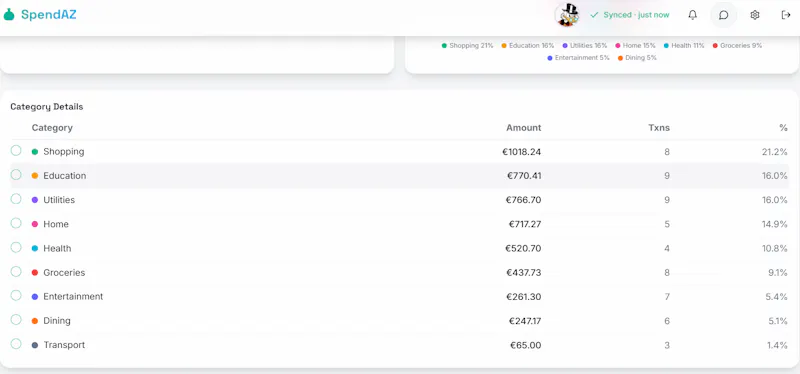Click the Shopping 21% legend entry
800x374 pixels.
coord(467,45)
